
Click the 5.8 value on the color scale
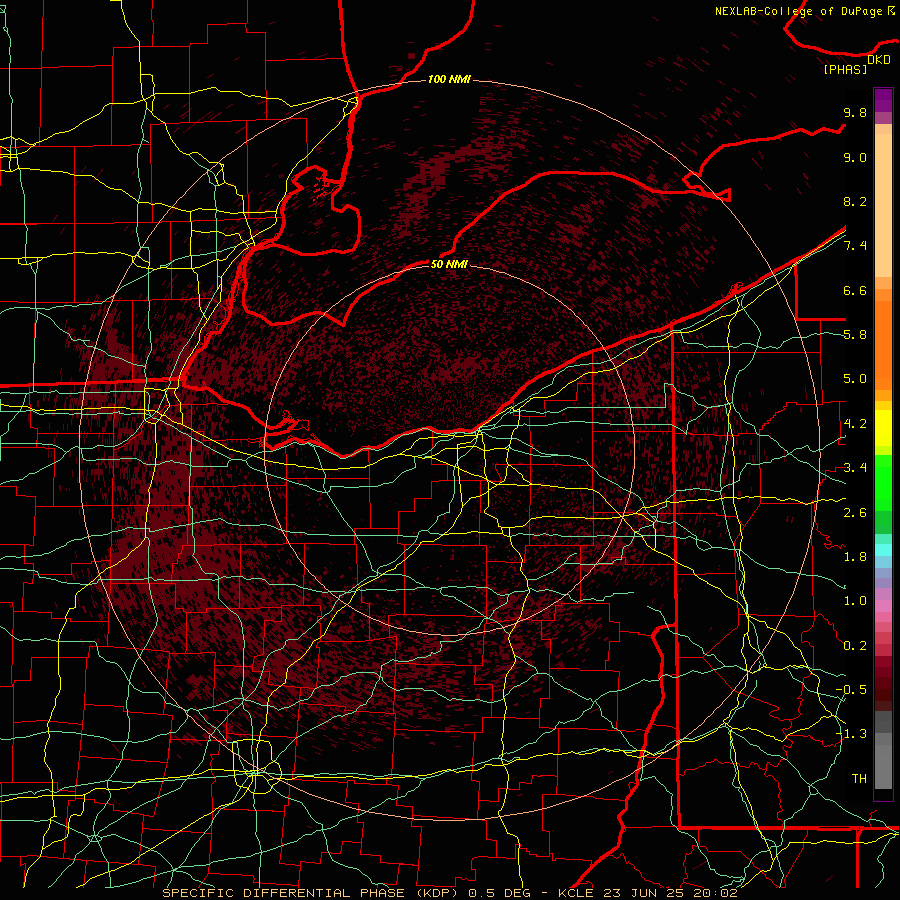[x=855, y=335]
